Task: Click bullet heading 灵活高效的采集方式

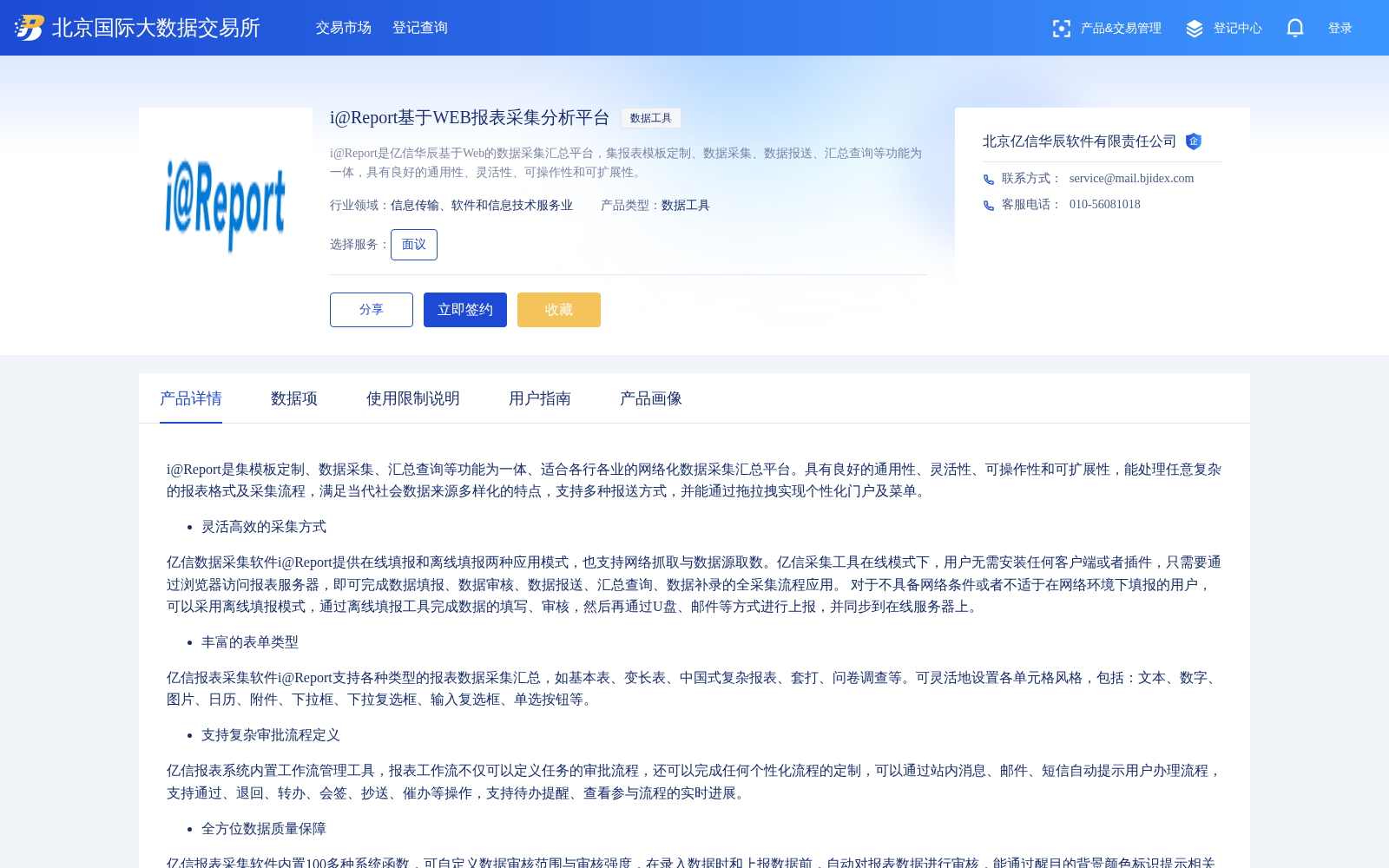Action: click(x=264, y=527)
